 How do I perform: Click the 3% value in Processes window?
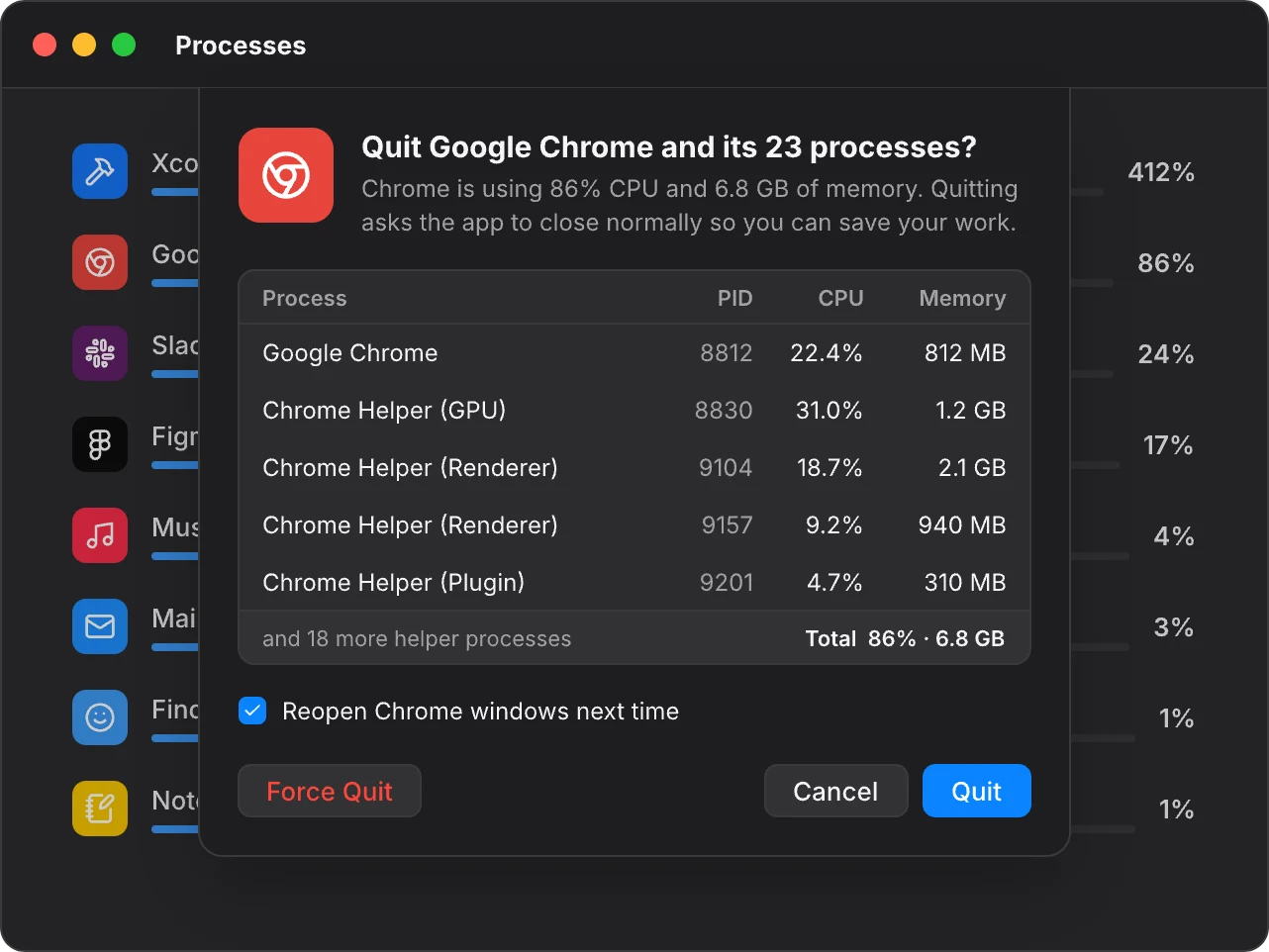1174,627
